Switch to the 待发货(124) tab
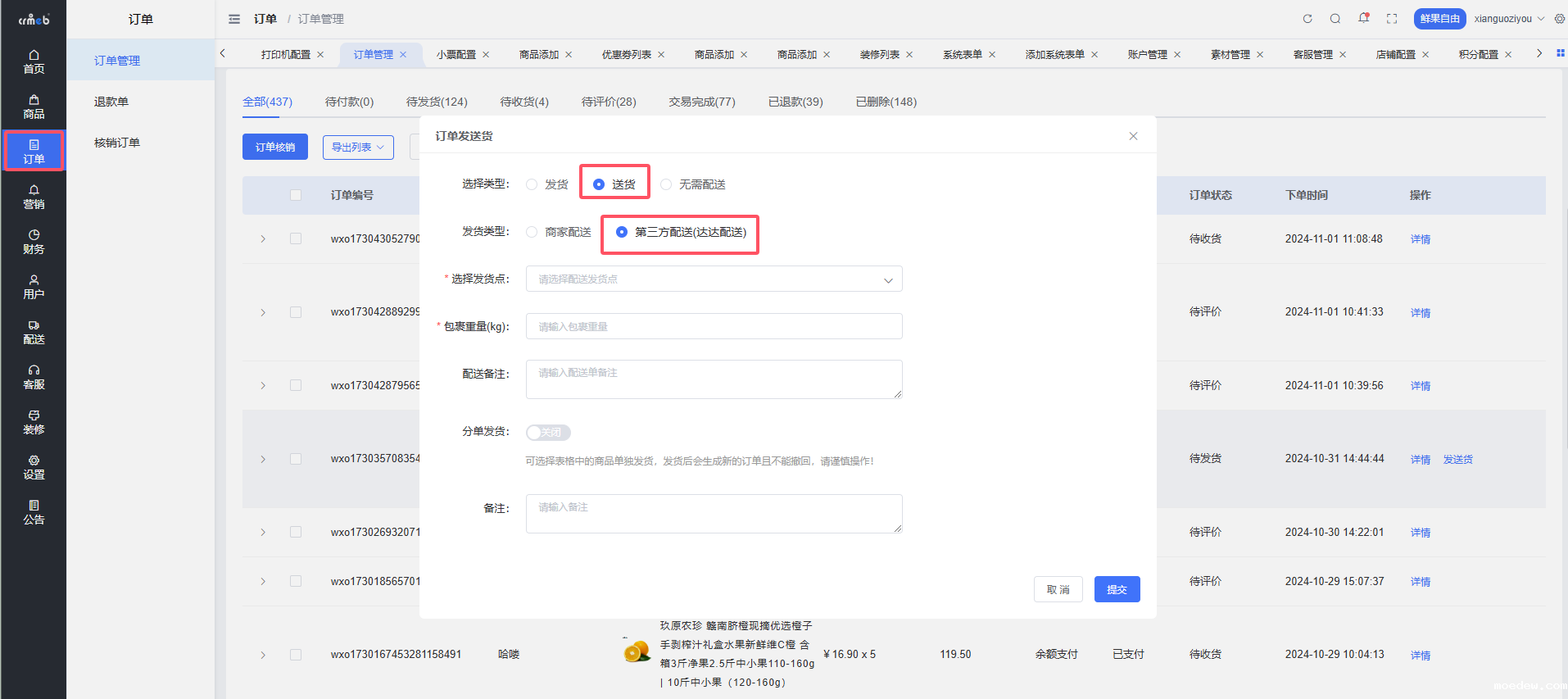1568x699 pixels. (x=437, y=102)
